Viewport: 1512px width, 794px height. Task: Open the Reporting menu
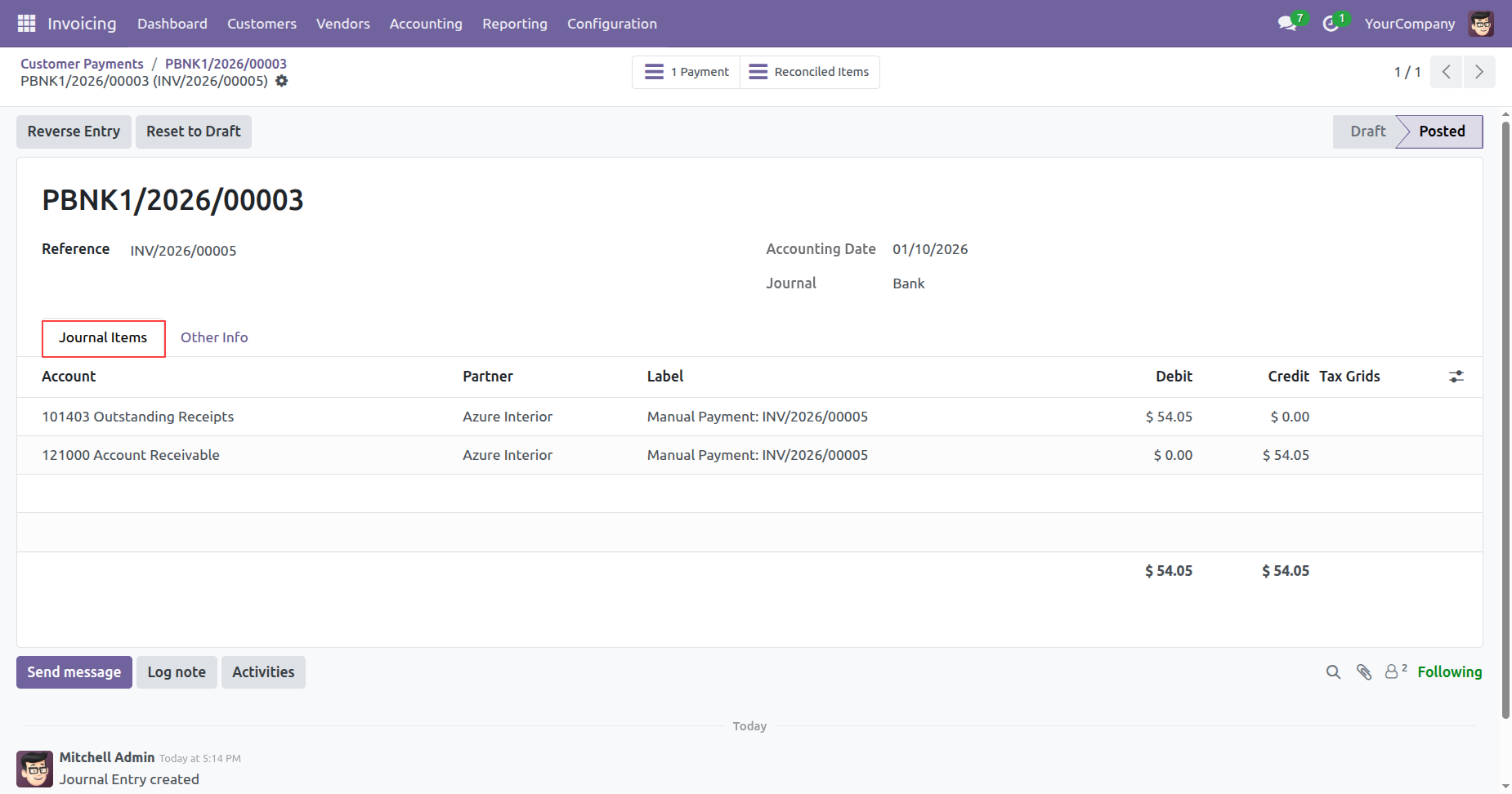tap(514, 24)
